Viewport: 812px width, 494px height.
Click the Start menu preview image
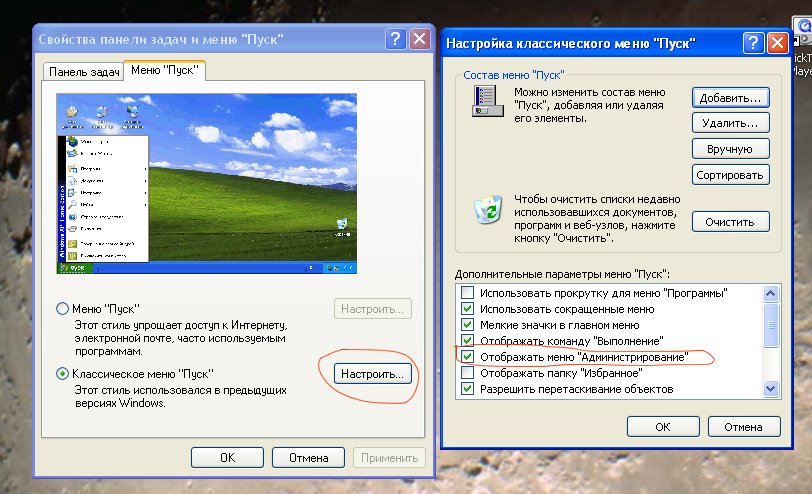(207, 183)
